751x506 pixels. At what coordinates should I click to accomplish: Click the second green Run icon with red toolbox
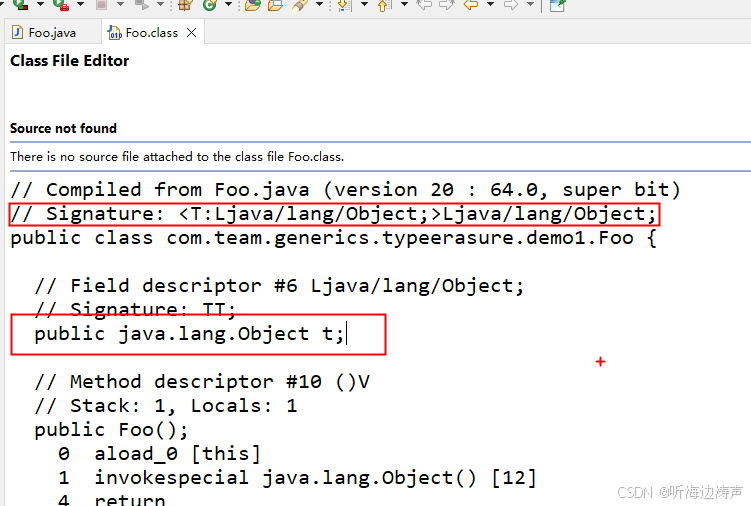61,5
